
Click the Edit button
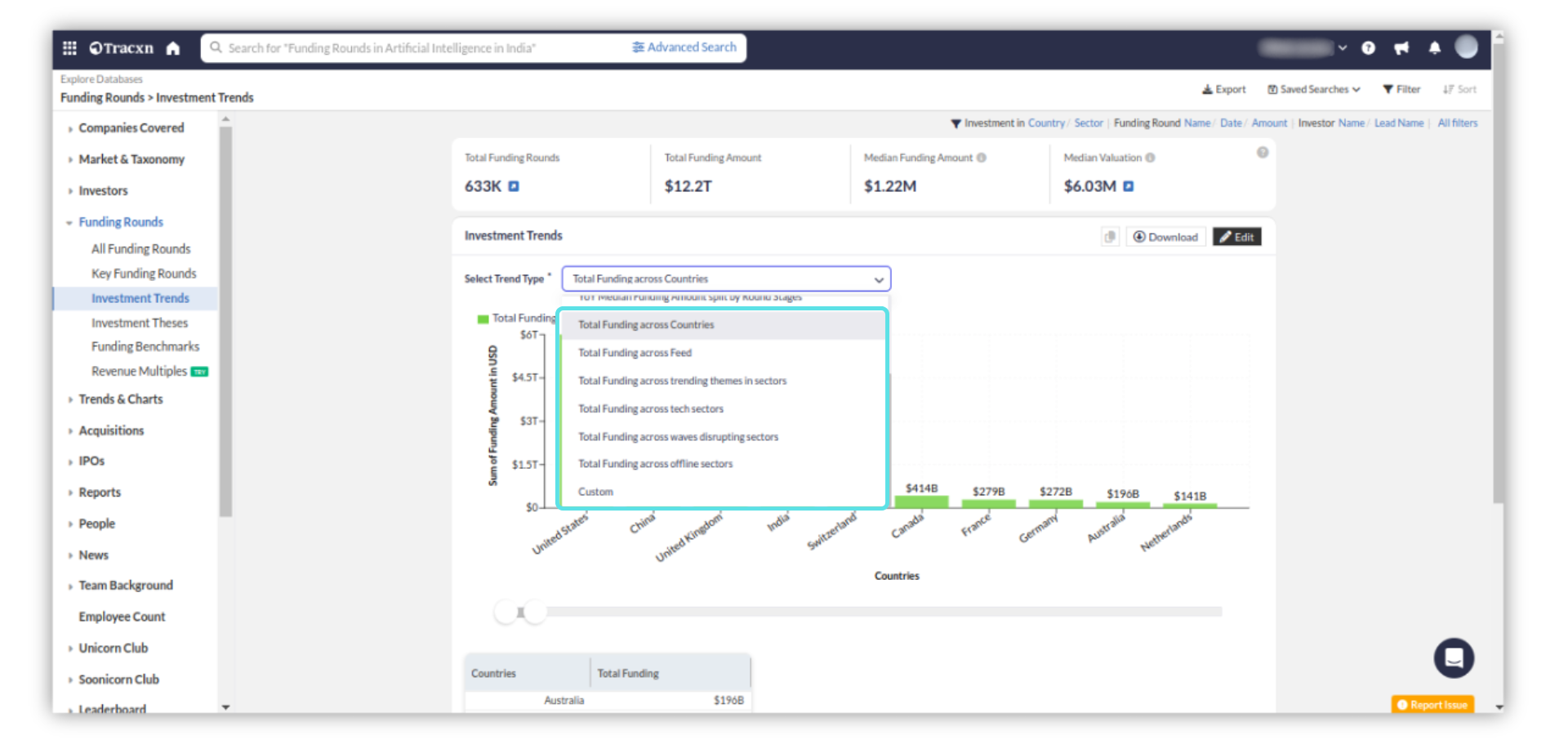pos(1236,237)
